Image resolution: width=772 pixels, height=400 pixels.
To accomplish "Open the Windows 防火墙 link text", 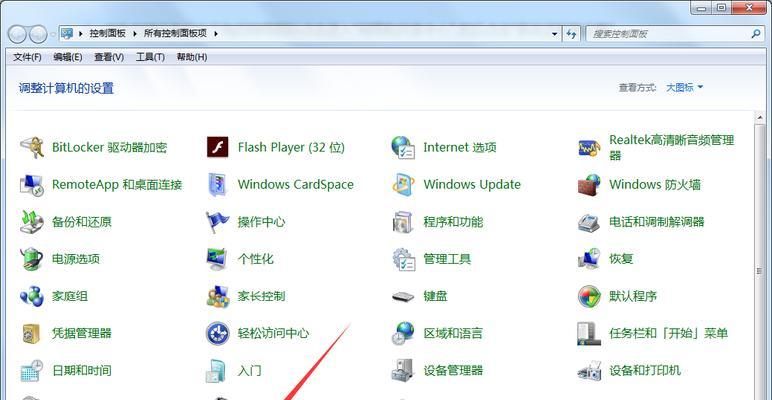I will click(655, 185).
